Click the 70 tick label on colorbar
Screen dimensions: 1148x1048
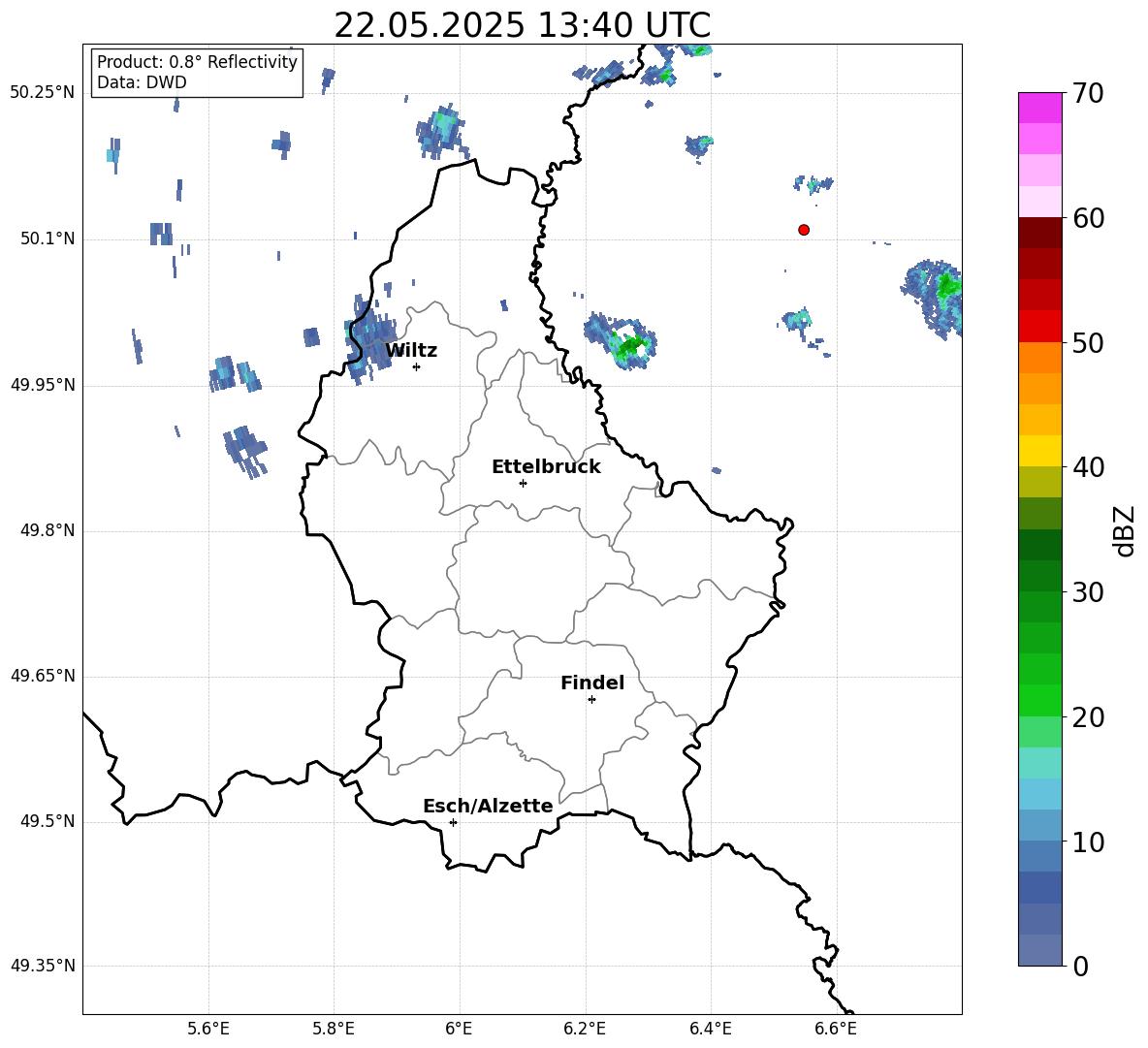pos(1088,94)
